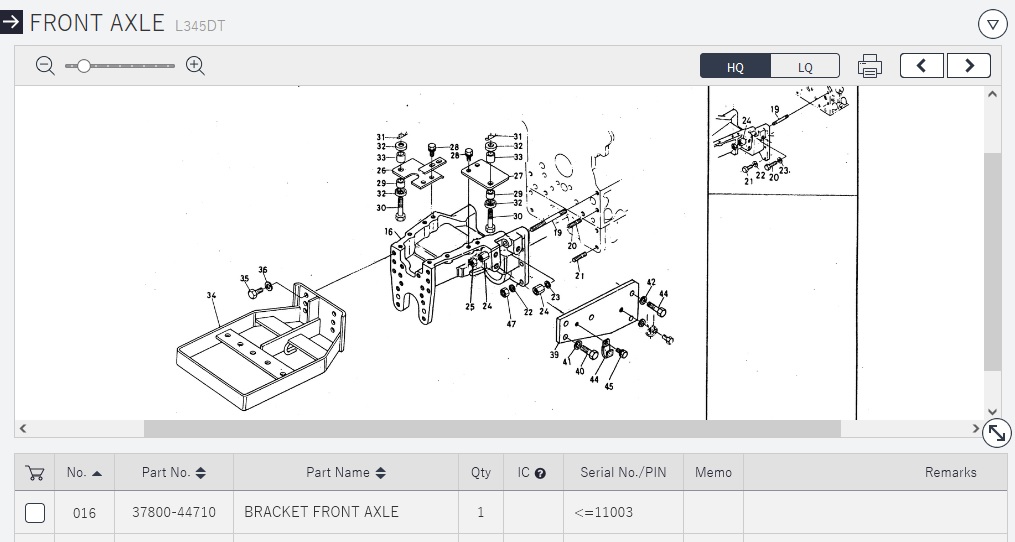
Task: Expand the circled triangle dropdown at top right
Action: click(992, 23)
